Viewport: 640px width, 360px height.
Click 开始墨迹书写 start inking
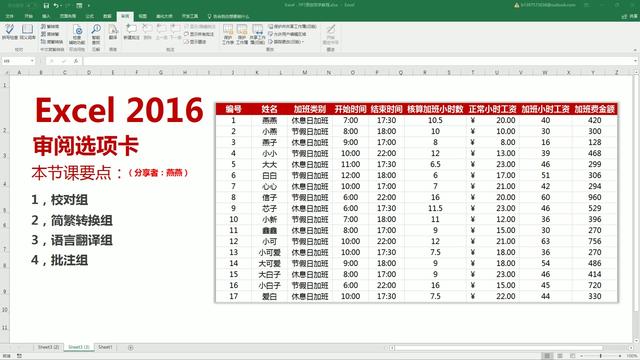point(331,34)
